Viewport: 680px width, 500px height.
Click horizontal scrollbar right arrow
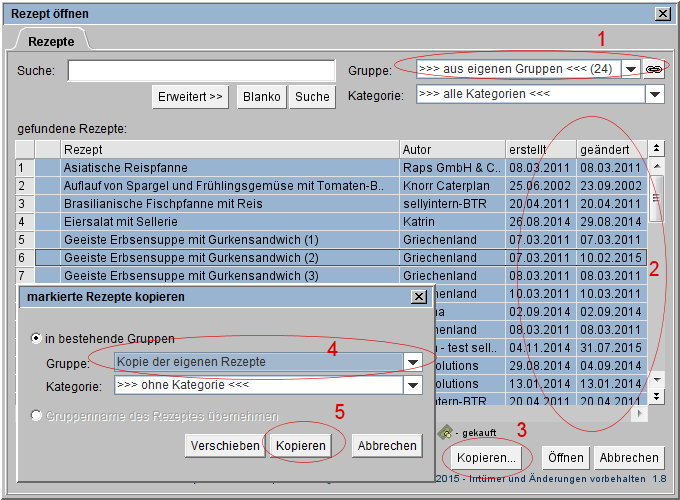[640, 413]
